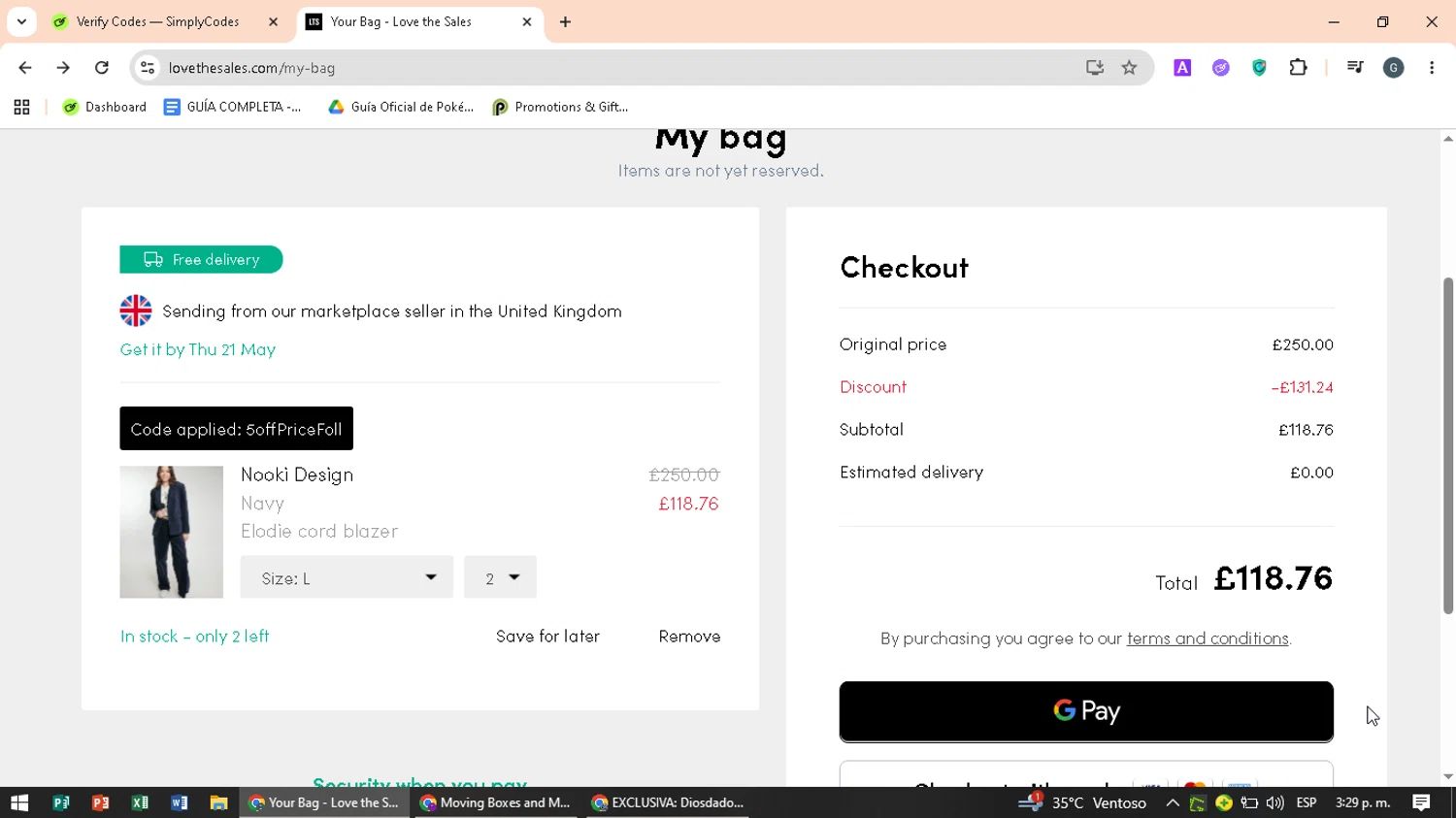Click the browser back arrow
Image resolution: width=1456 pixels, height=818 pixels.
click(25, 68)
